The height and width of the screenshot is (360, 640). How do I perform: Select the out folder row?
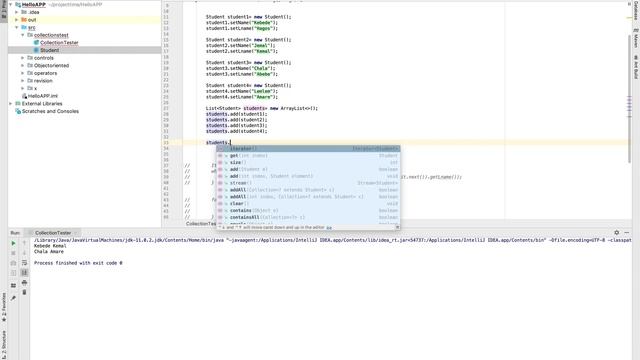[x=84, y=20]
